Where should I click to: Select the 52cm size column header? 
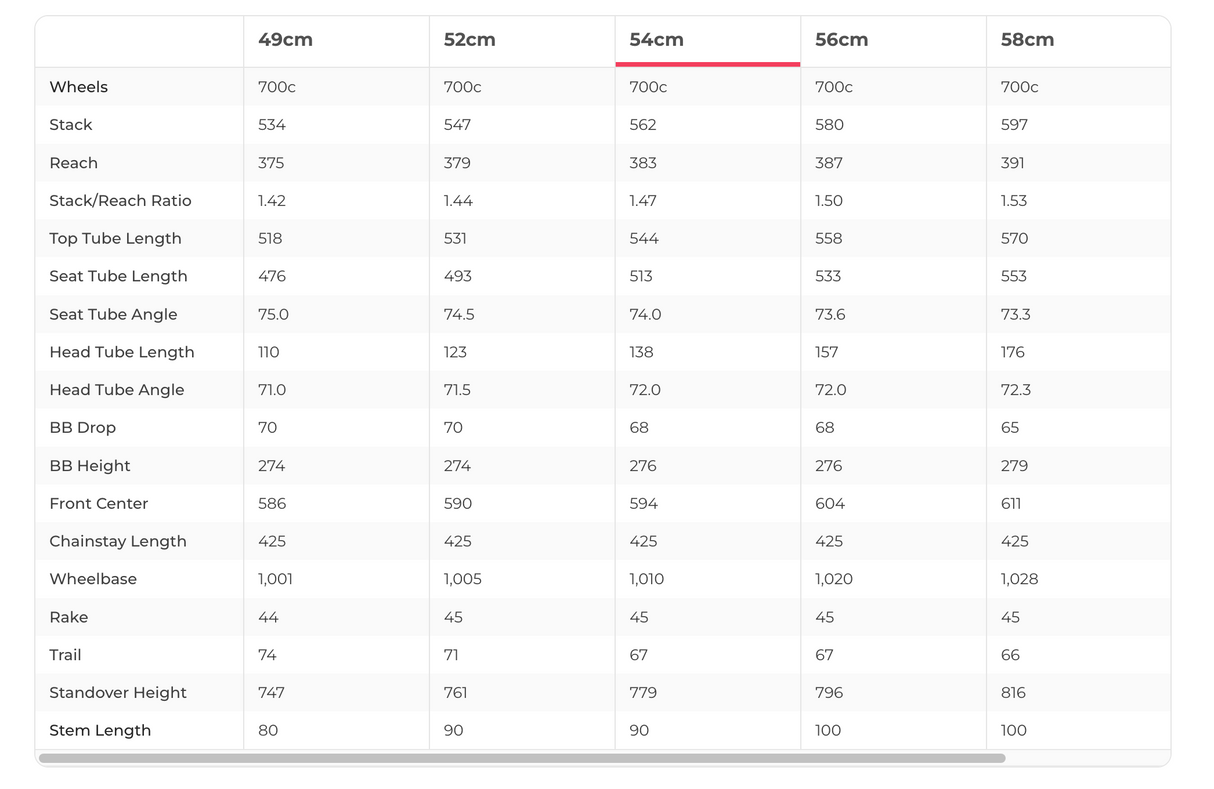coord(470,40)
